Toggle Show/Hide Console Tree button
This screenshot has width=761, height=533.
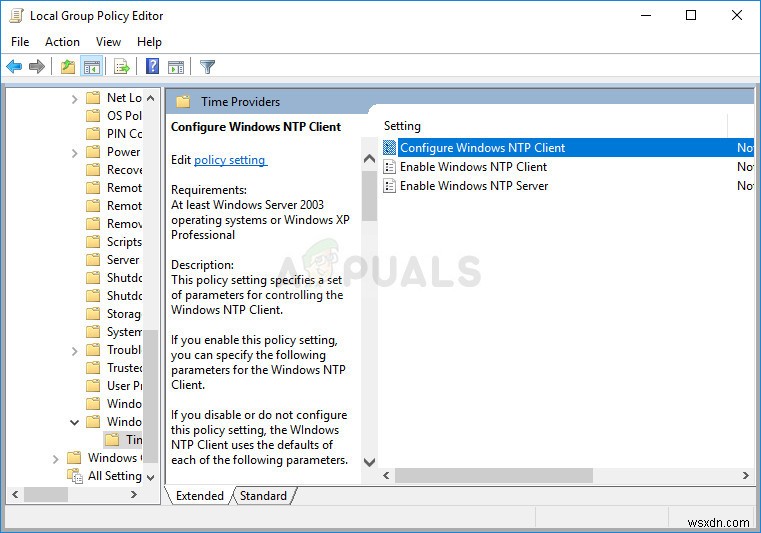point(92,66)
